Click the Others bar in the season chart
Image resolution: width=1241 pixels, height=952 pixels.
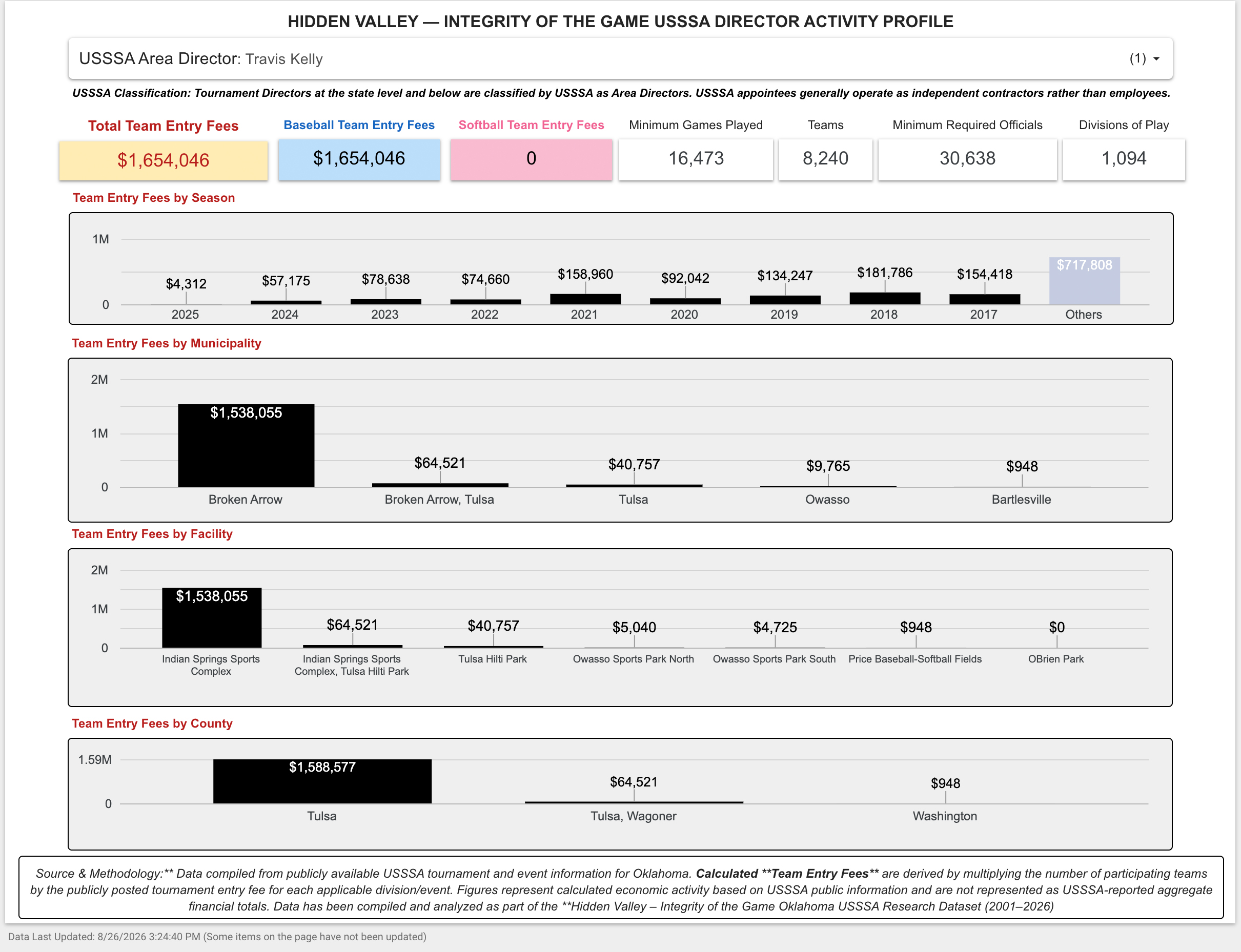pyautogui.click(x=1084, y=281)
